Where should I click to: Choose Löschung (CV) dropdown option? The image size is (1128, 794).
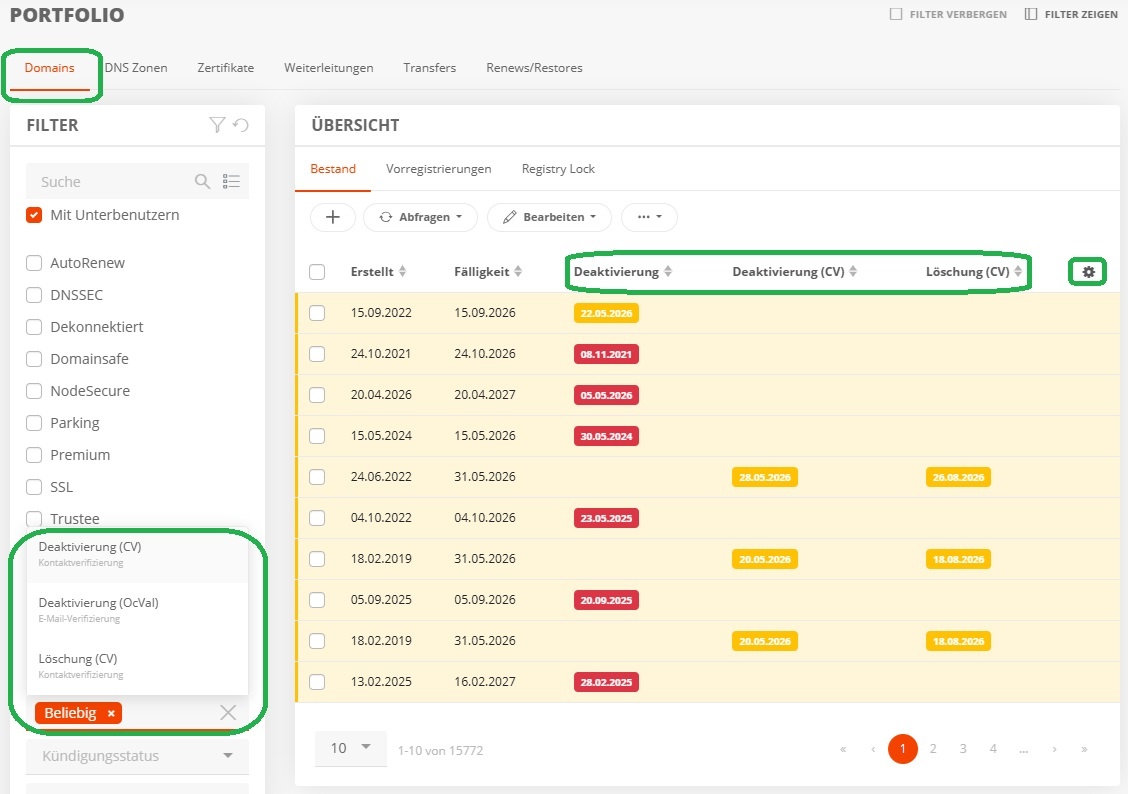point(137,665)
